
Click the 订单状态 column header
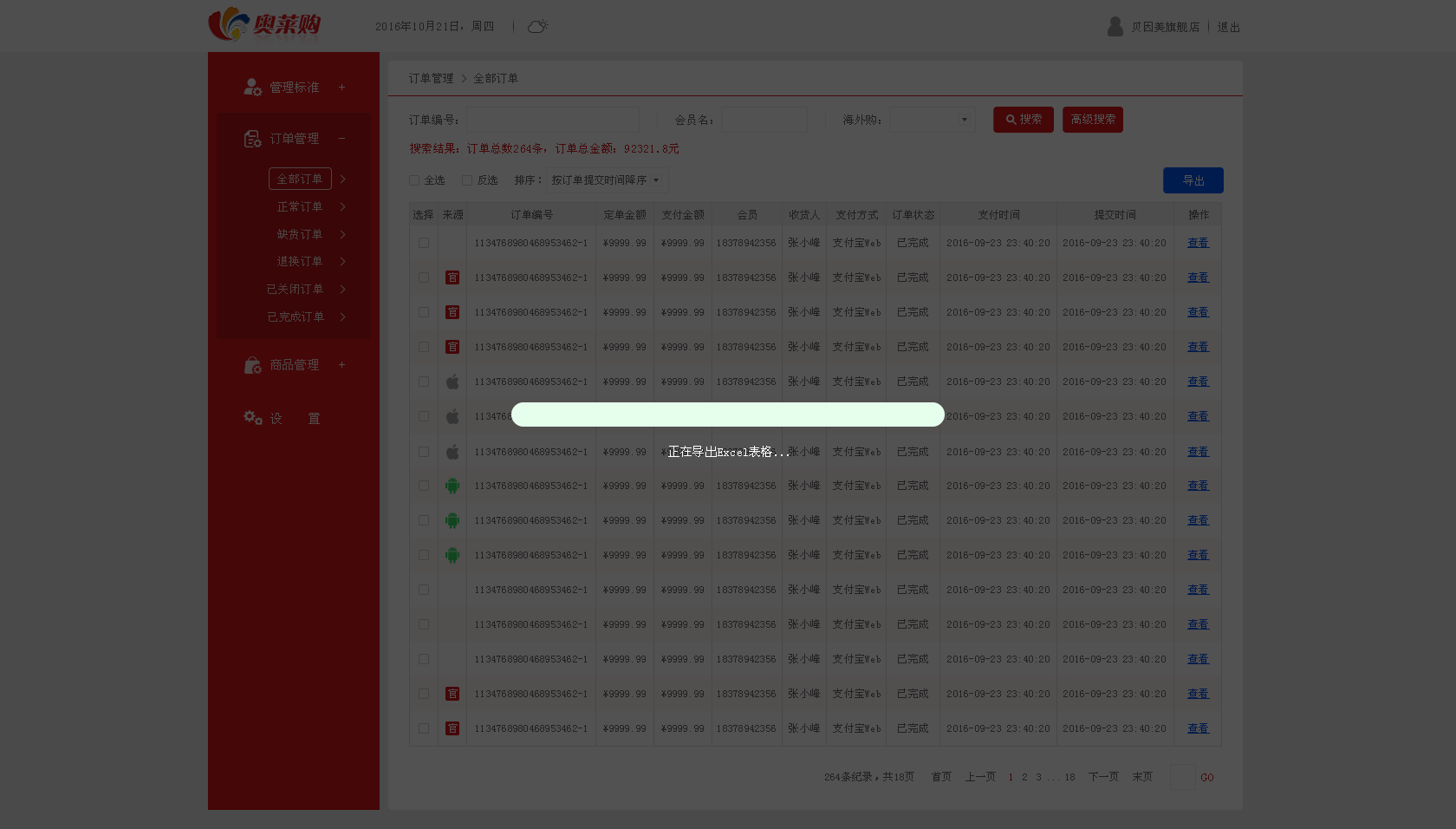(913, 215)
